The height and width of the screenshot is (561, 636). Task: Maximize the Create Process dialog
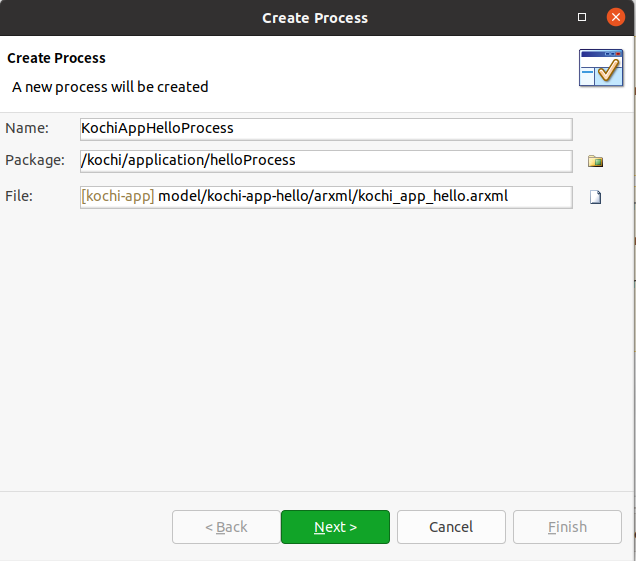point(582,17)
